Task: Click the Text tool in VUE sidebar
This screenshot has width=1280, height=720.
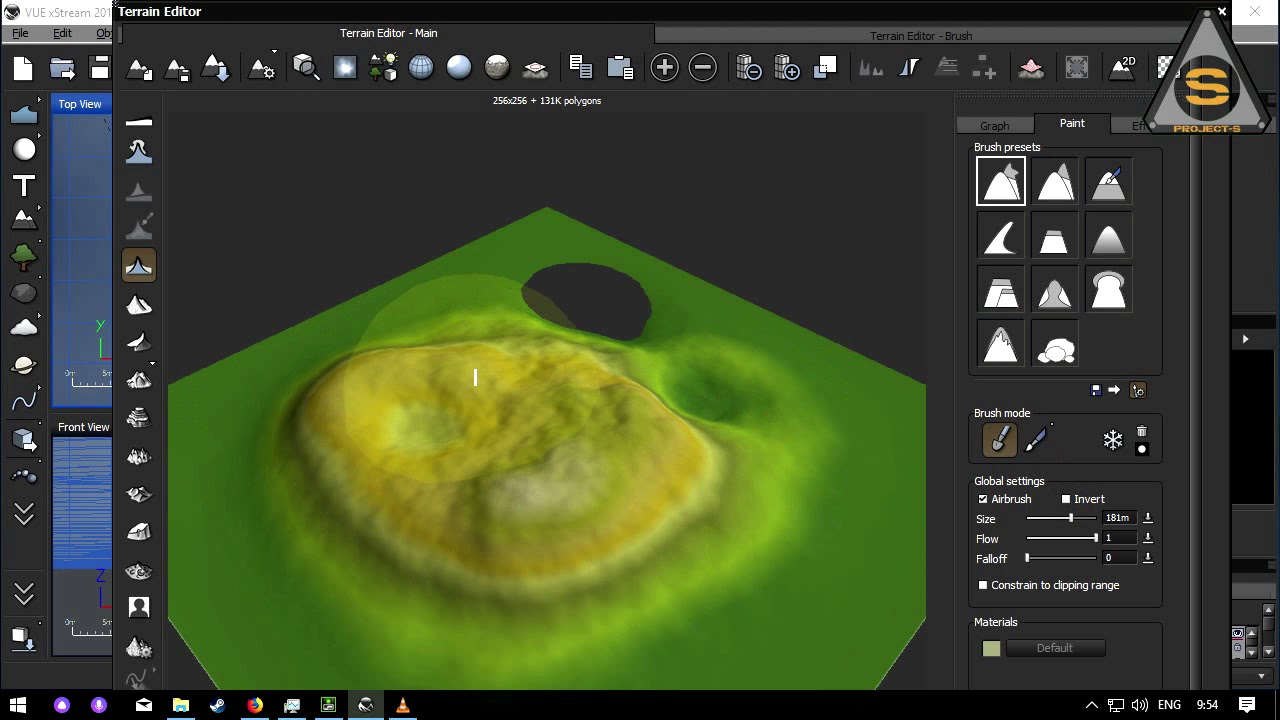Action: click(24, 186)
